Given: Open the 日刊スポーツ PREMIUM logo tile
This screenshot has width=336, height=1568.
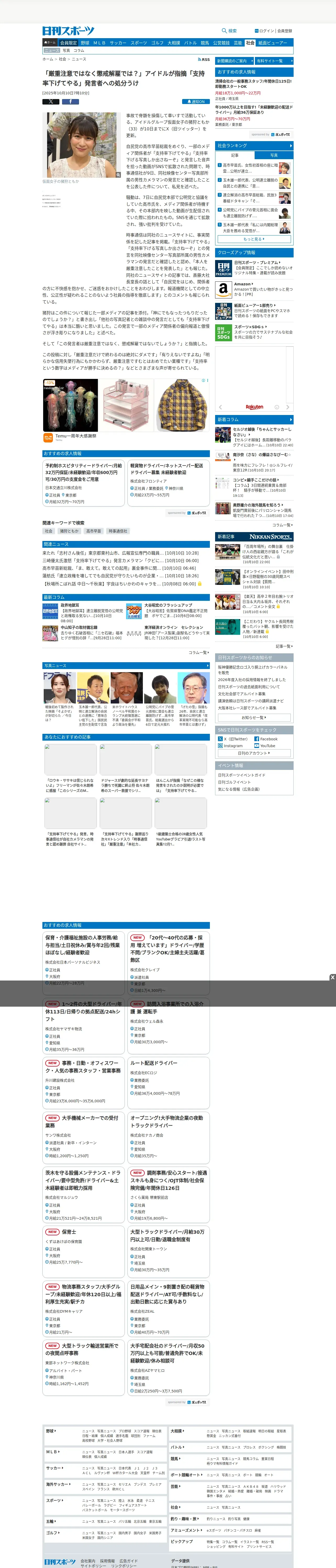Looking at the screenshot, I should click(x=223, y=268).
